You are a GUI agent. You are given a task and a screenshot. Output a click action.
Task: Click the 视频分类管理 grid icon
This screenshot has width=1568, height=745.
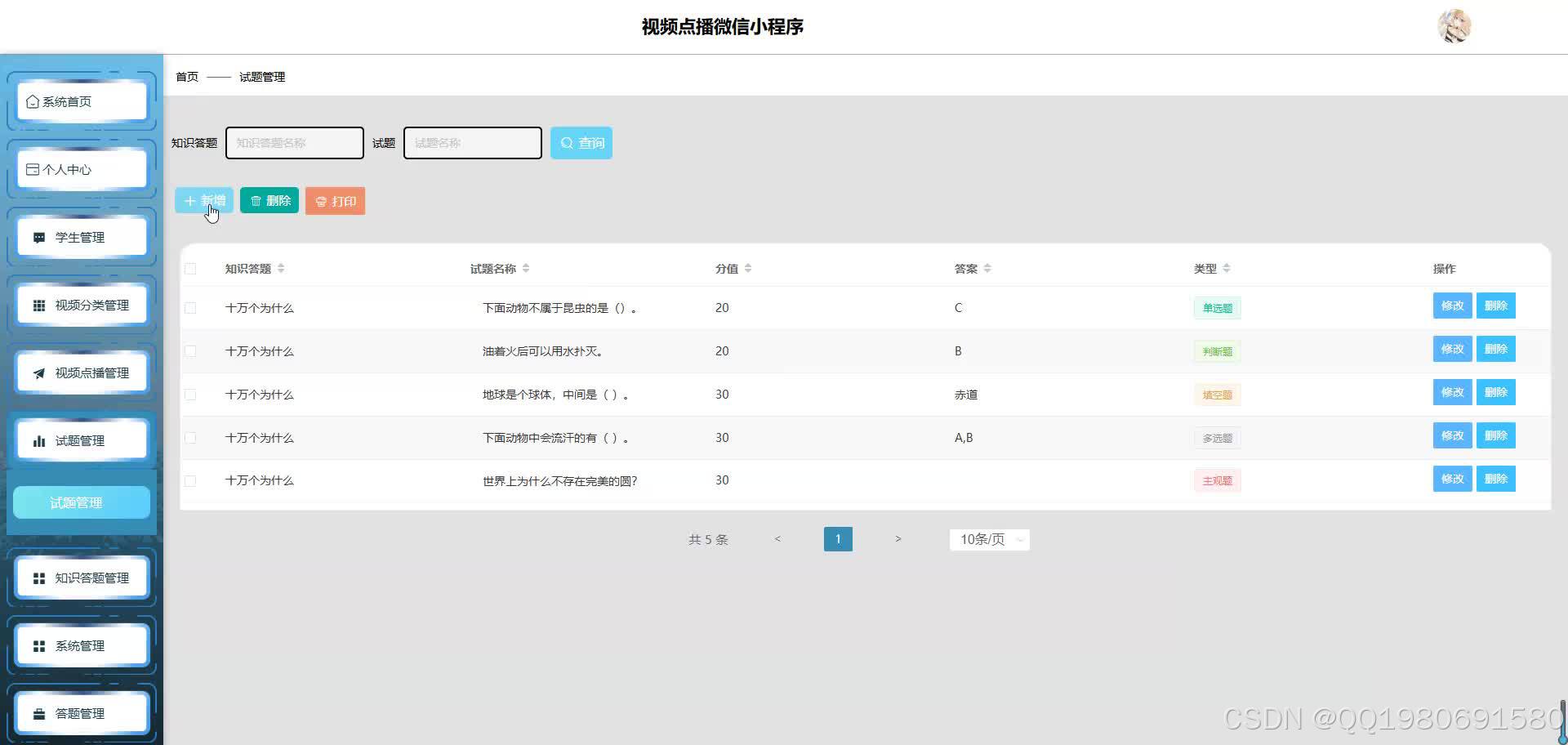tap(38, 304)
